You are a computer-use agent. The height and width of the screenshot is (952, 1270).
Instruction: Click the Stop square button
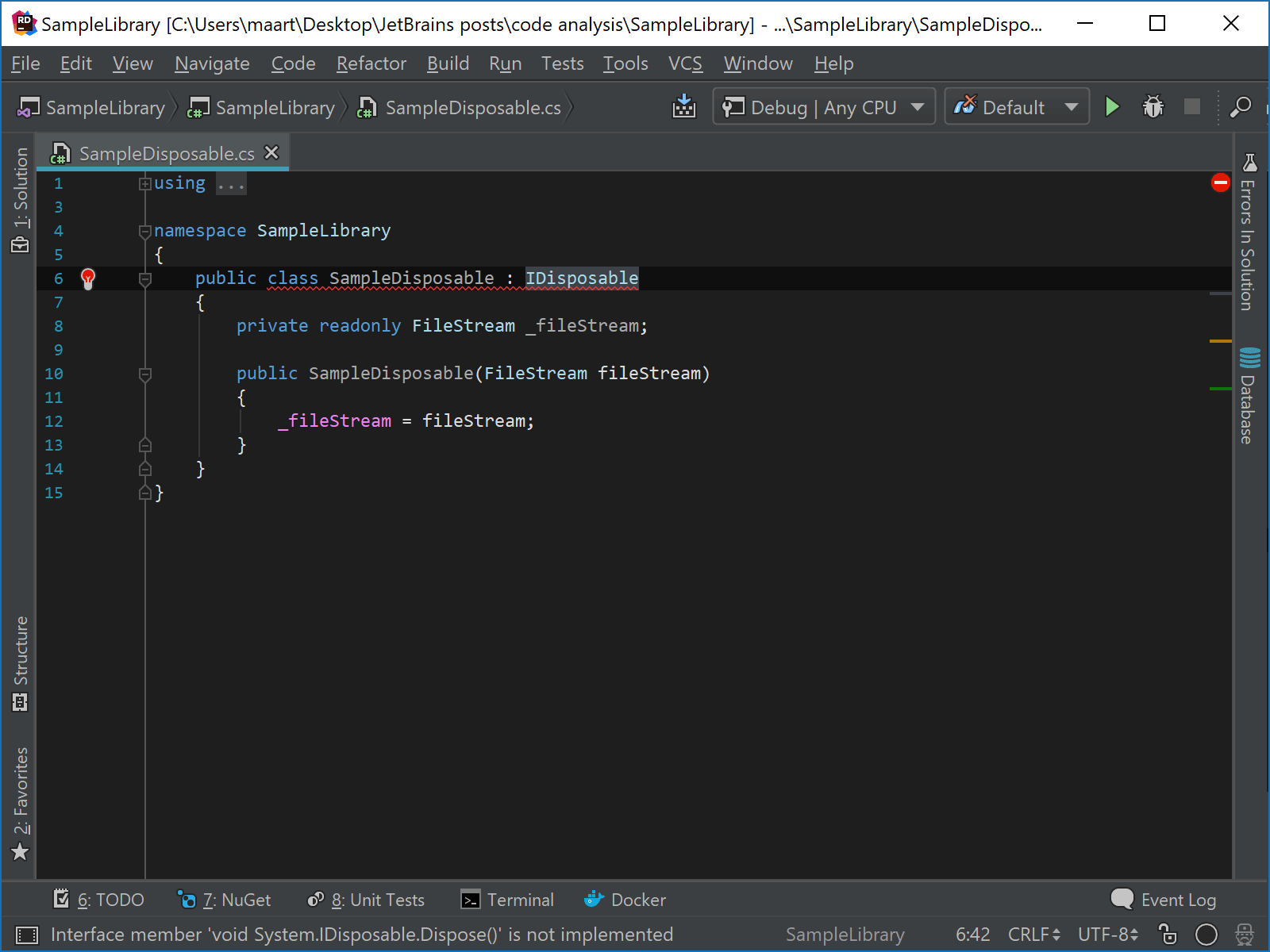(1192, 106)
